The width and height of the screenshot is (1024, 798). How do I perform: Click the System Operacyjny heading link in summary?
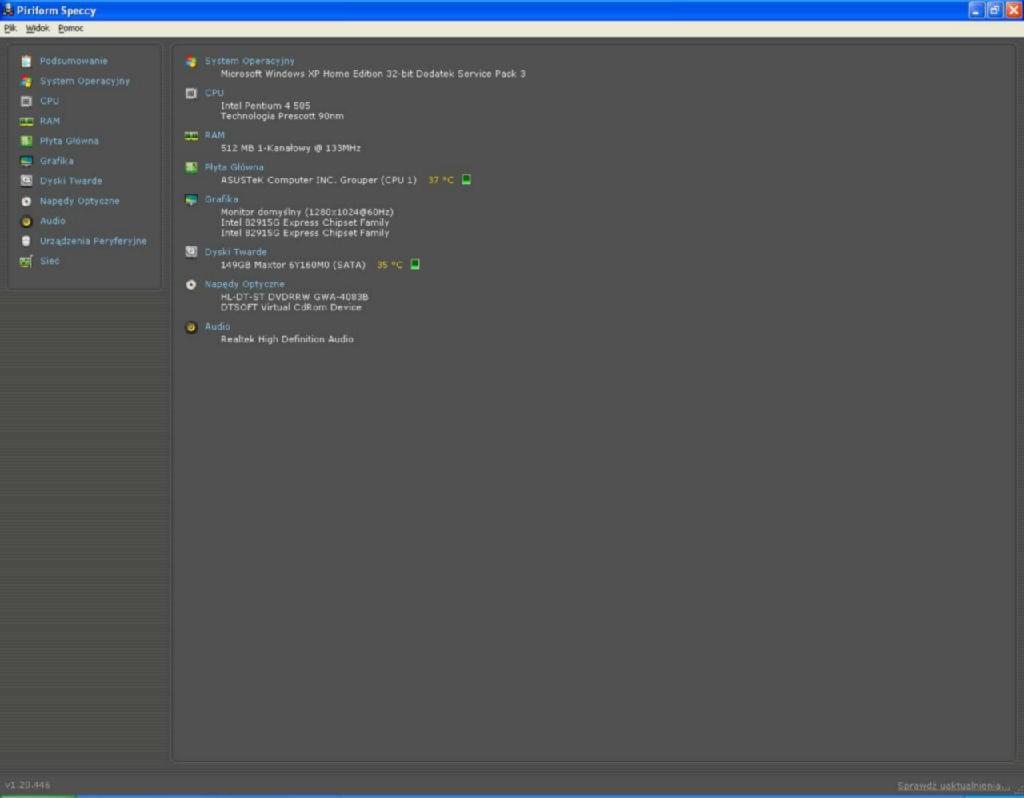point(249,61)
